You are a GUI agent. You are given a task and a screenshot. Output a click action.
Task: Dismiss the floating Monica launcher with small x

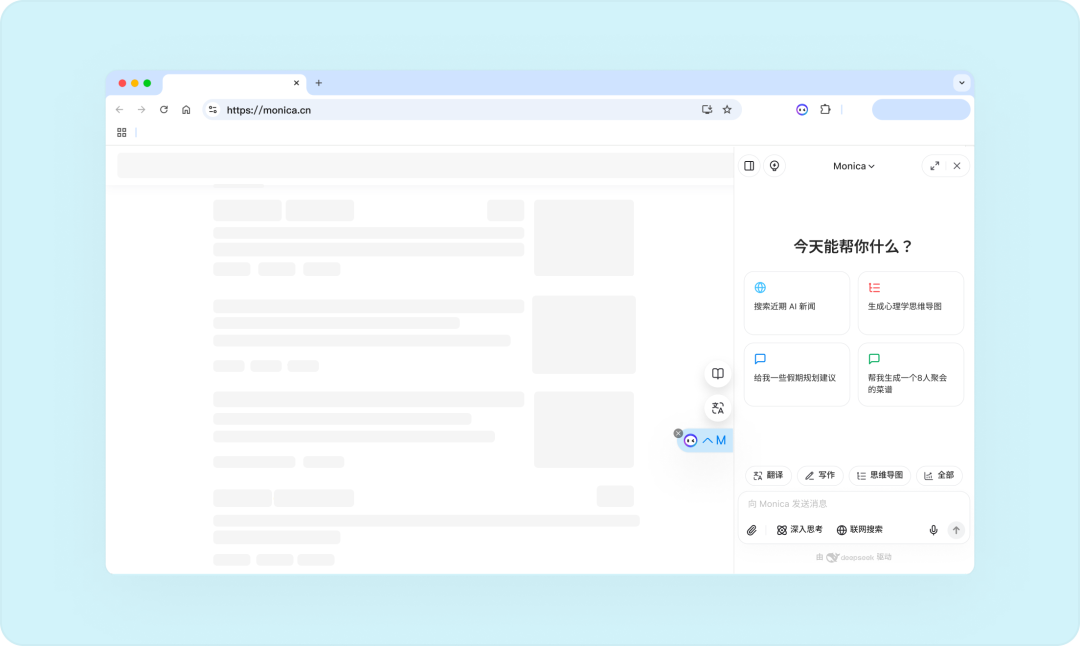(678, 433)
